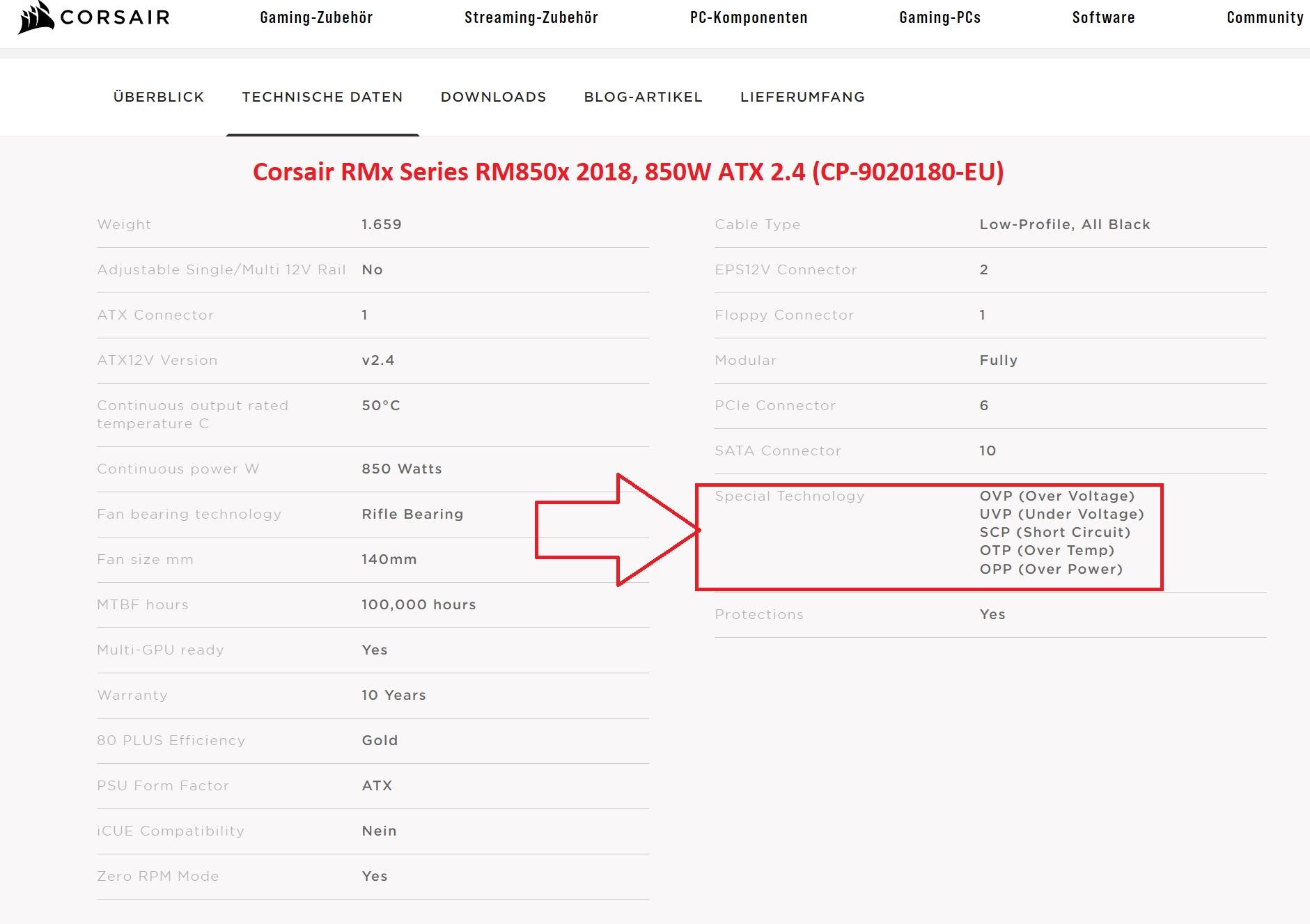Click the PSU Form Factor label
Viewport: 1310px width, 924px height.
click(x=163, y=785)
